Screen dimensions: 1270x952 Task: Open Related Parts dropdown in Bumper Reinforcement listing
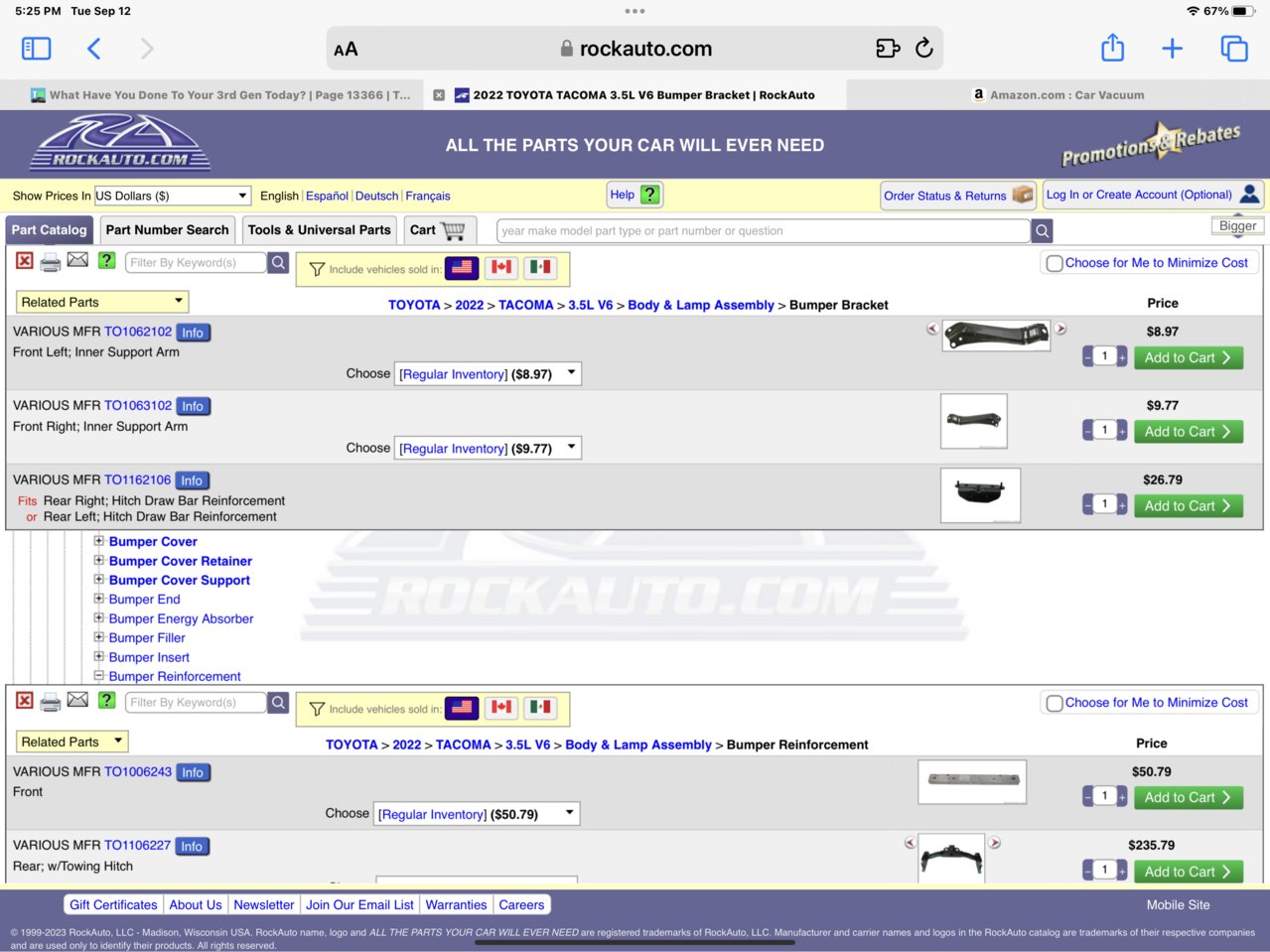[71, 742]
